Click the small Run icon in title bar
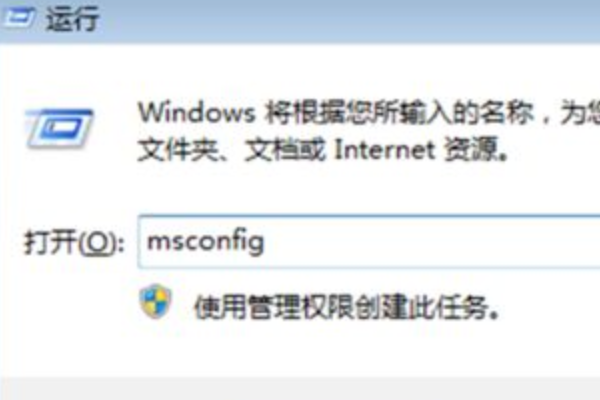The height and width of the screenshot is (400, 600). tap(18, 18)
